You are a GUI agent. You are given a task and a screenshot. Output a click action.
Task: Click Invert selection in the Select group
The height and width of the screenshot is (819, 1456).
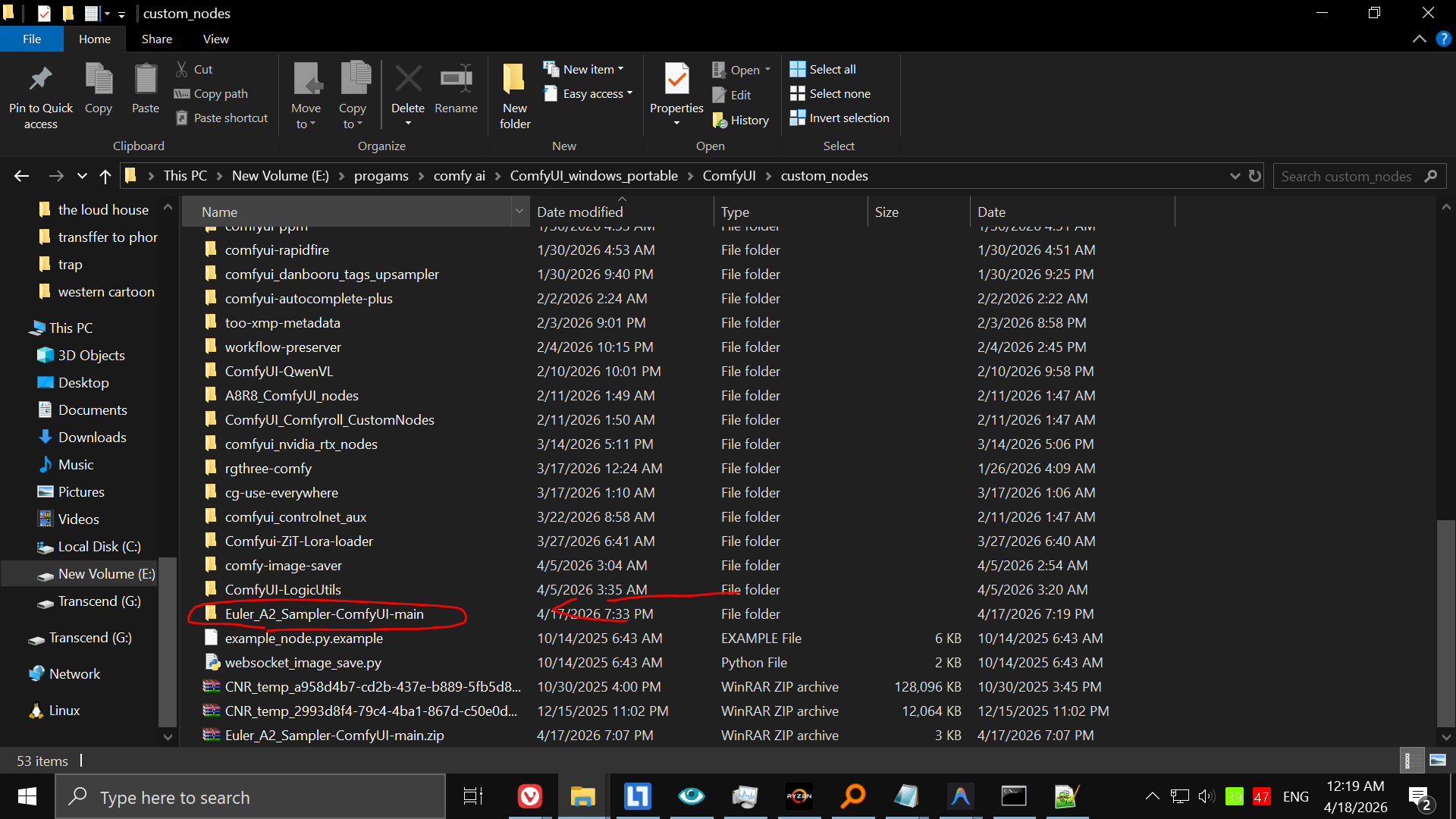(x=839, y=118)
